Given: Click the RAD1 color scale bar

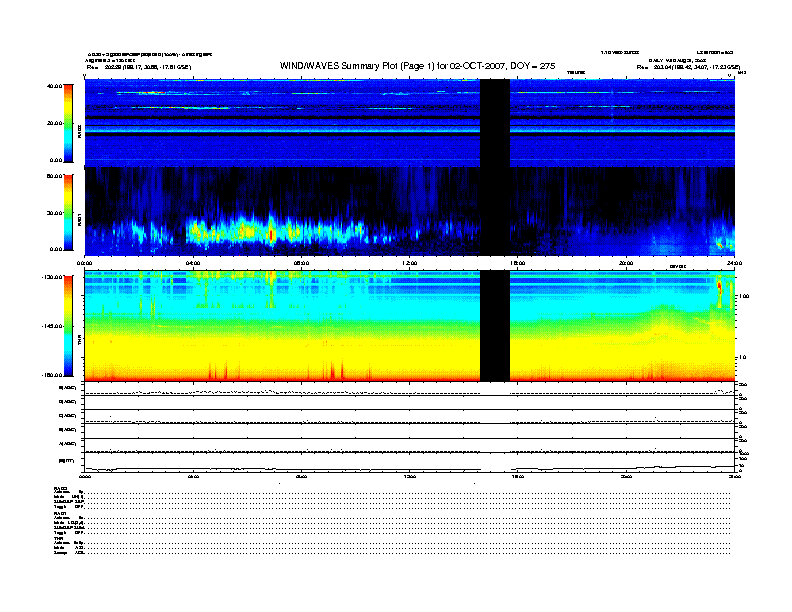Looking at the screenshot, I should [x=68, y=213].
